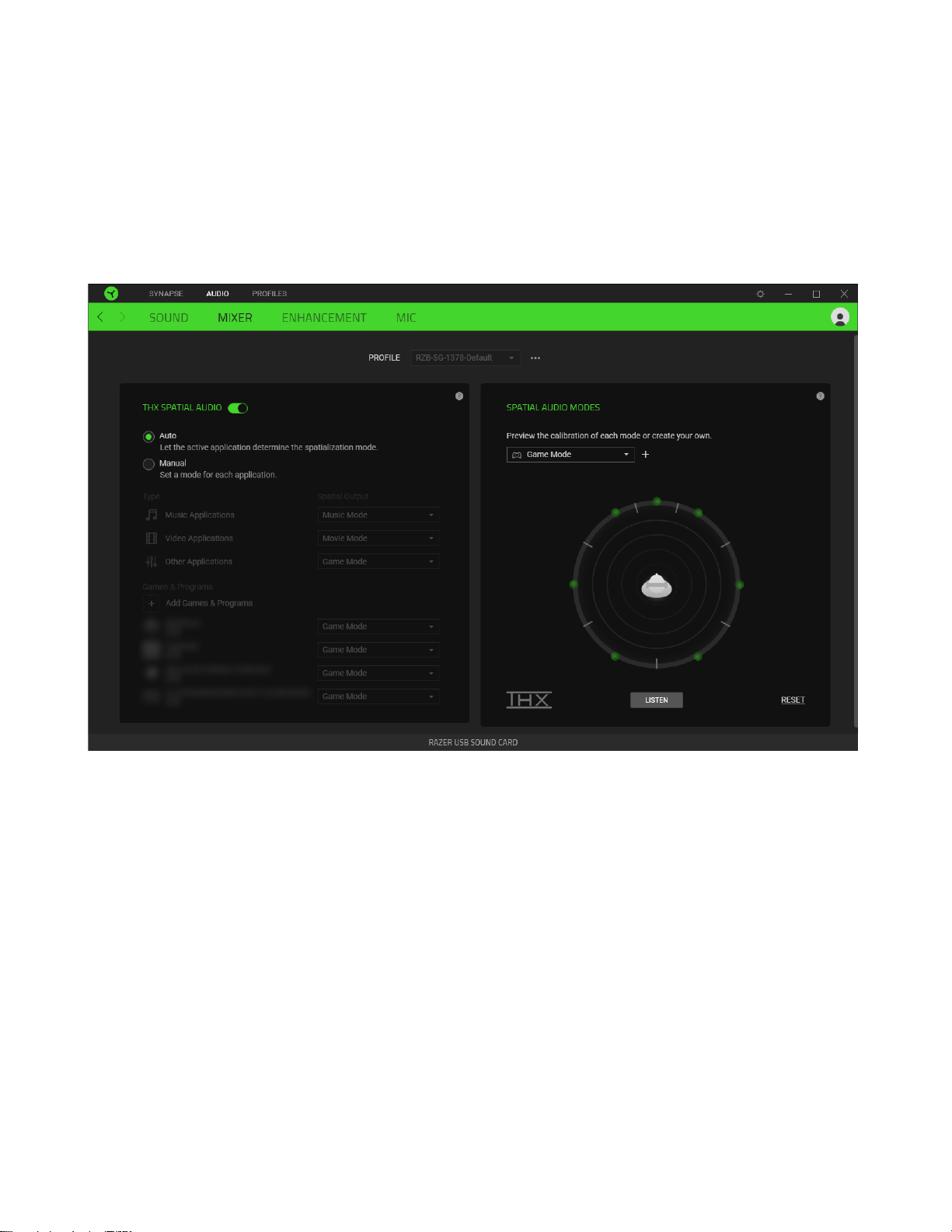Viewport: 952px width, 1232px height.
Task: Open fourth program's Game Mode dropdown
Action: tap(378, 696)
